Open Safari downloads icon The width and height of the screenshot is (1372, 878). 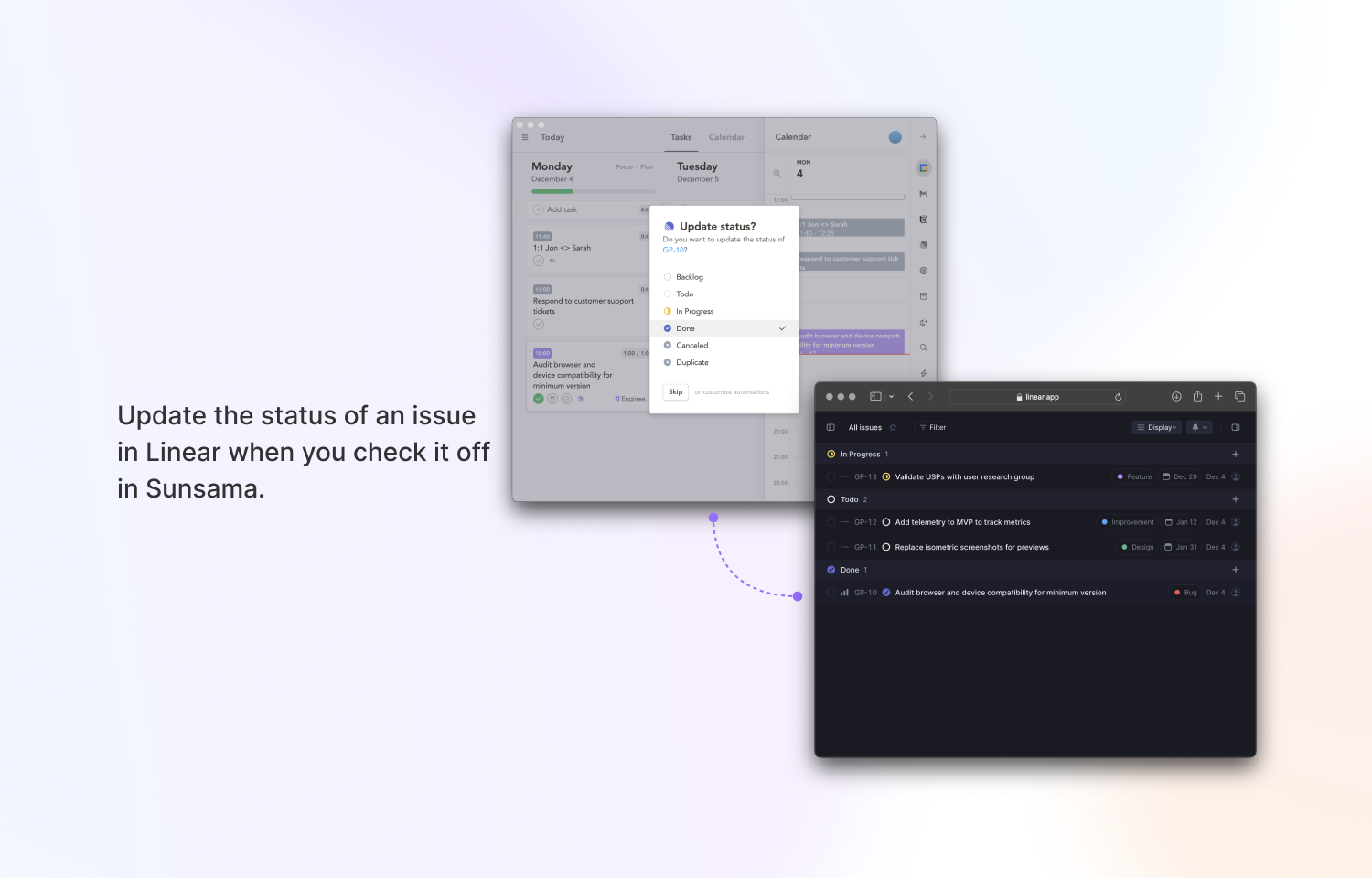point(1176,396)
